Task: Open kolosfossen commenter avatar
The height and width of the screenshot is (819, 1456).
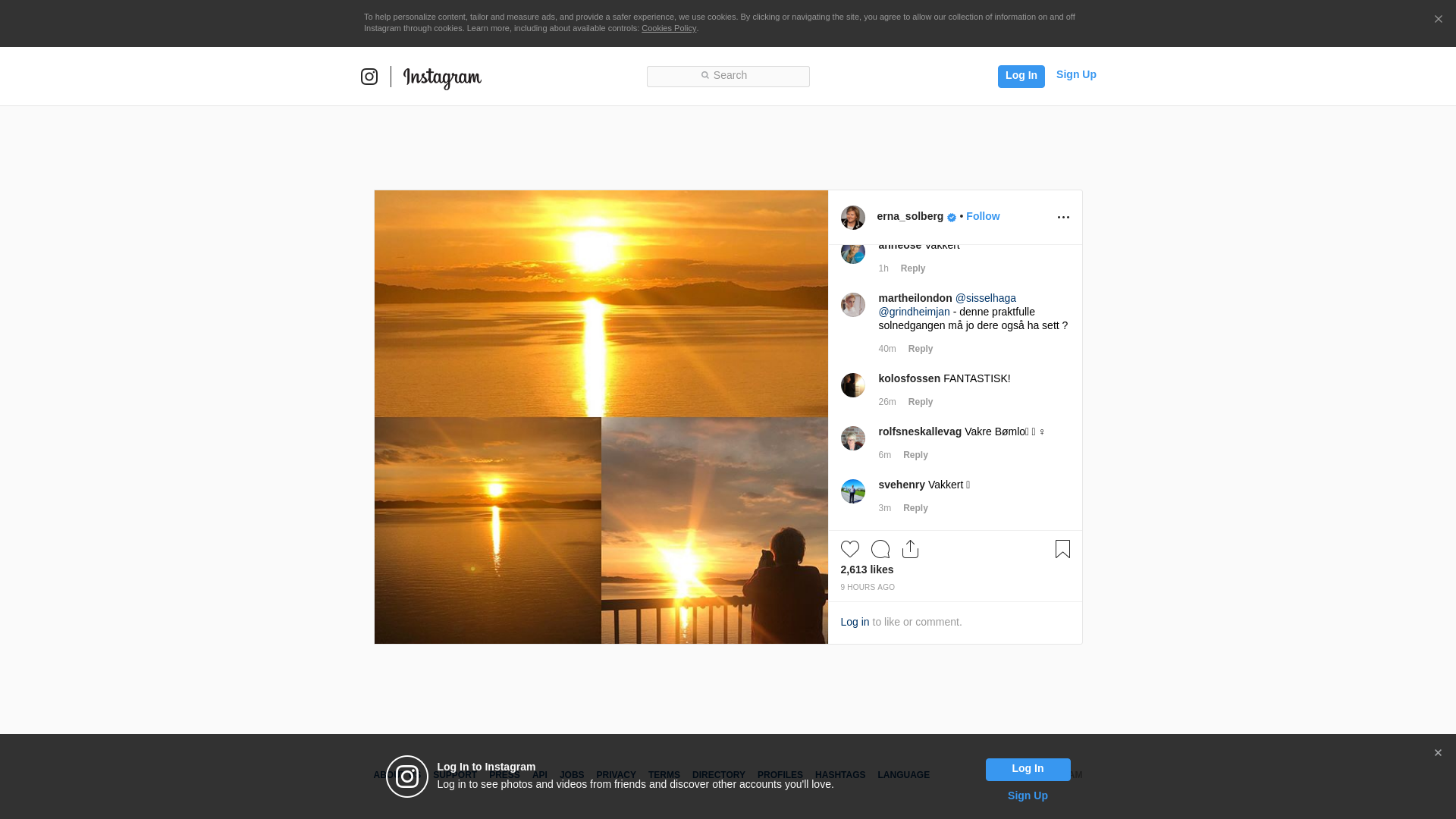Action: [852, 385]
